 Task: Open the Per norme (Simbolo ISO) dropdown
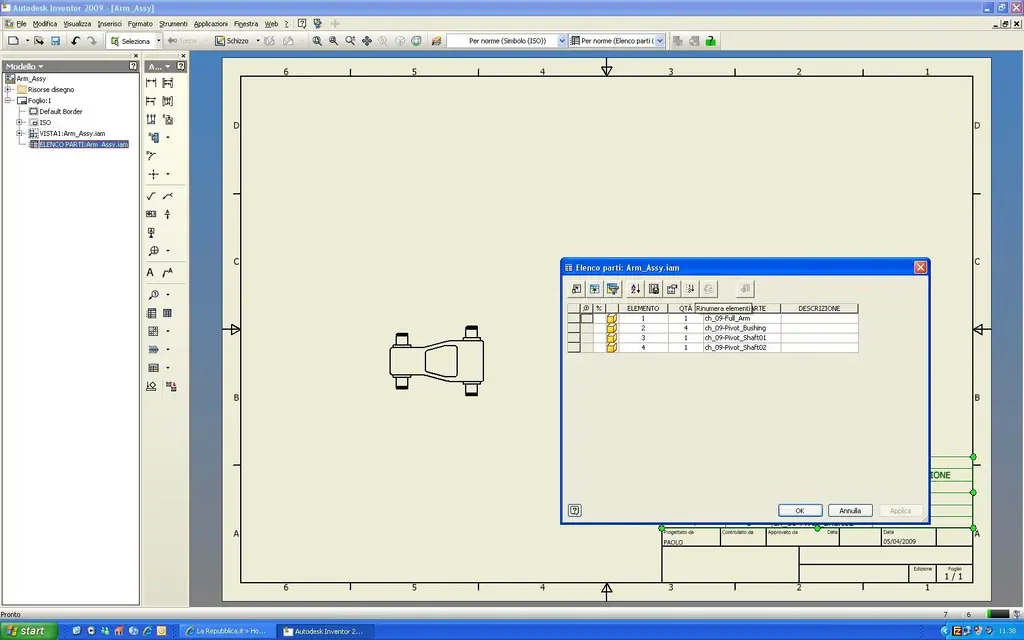pos(562,40)
